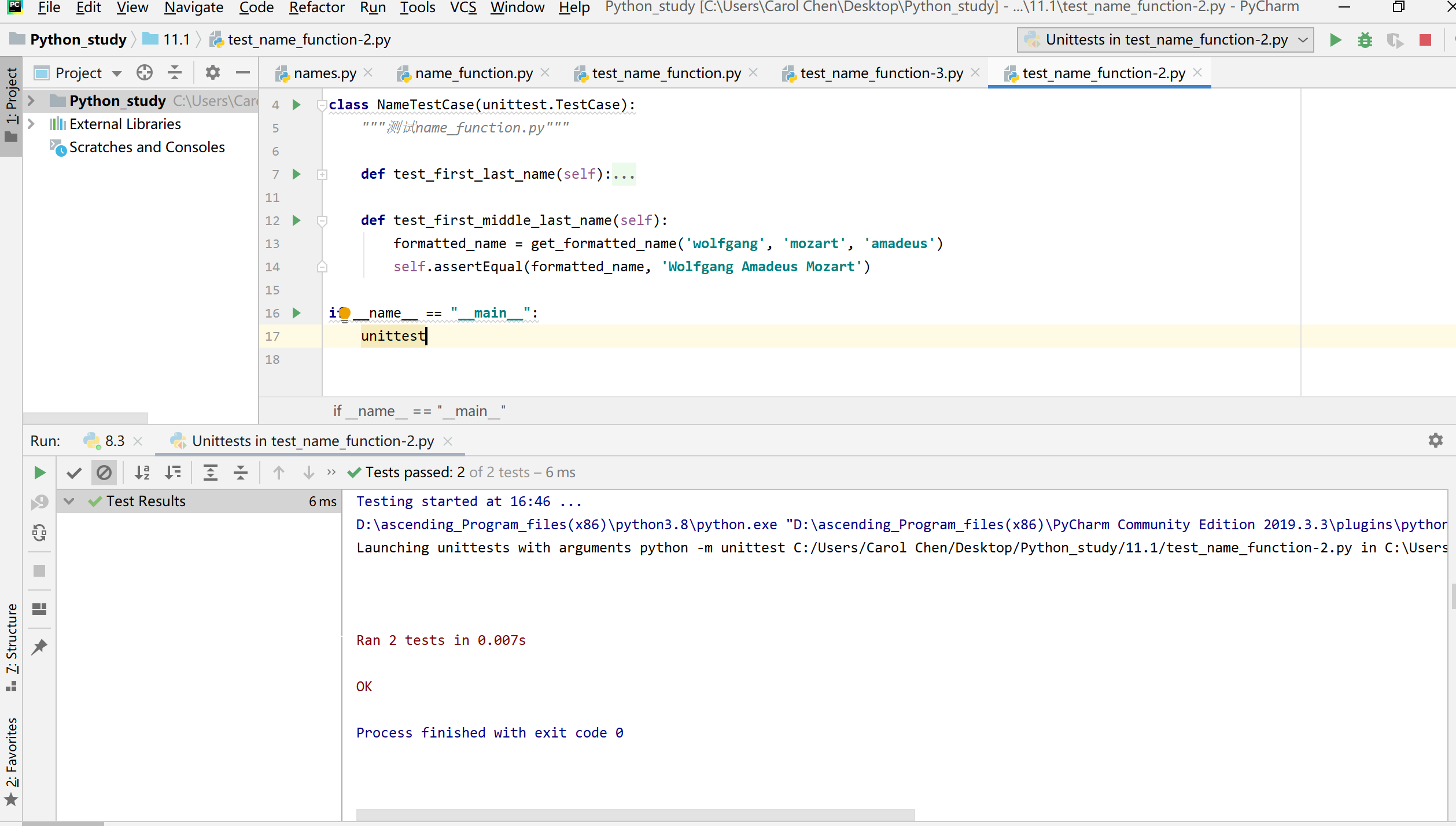This screenshot has width=1456, height=826.
Task: Click the Locate/Scroll from Source target icon
Action: click(144, 73)
